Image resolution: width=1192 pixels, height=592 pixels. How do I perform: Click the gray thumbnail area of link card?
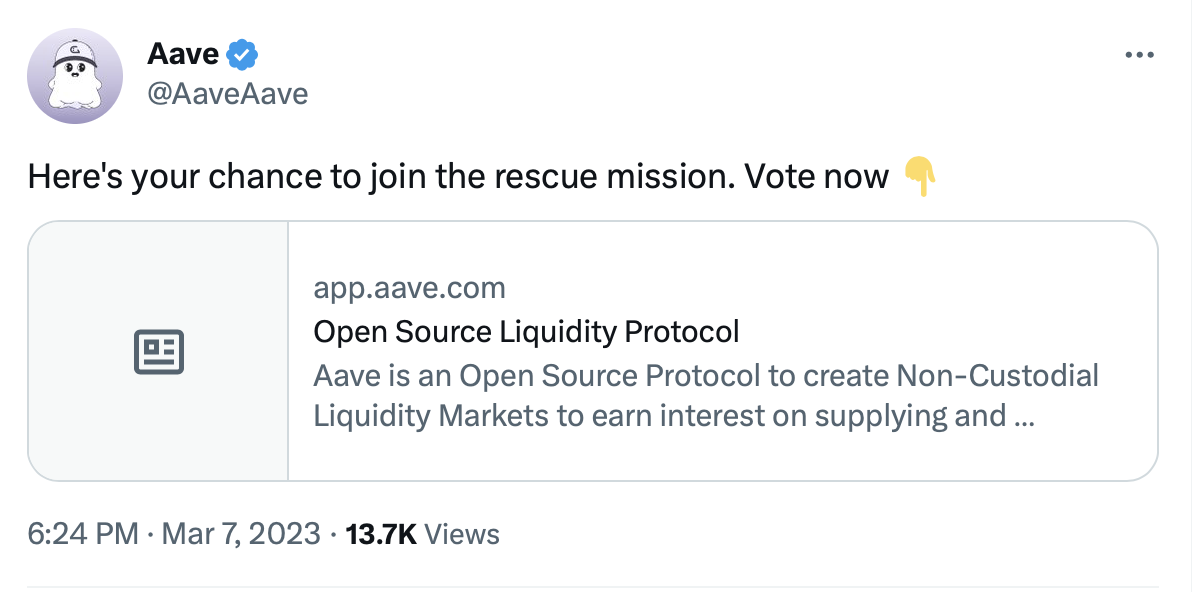tap(158, 351)
